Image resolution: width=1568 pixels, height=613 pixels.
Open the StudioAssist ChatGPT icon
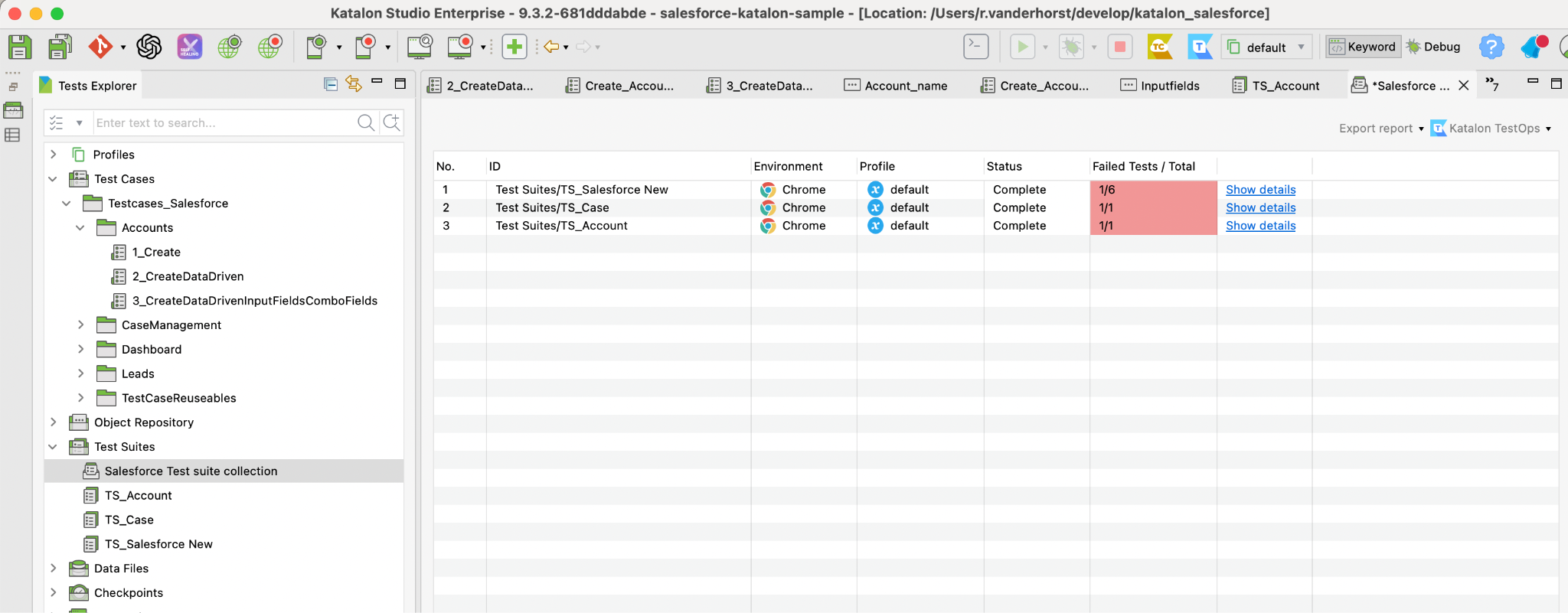pyautogui.click(x=149, y=47)
